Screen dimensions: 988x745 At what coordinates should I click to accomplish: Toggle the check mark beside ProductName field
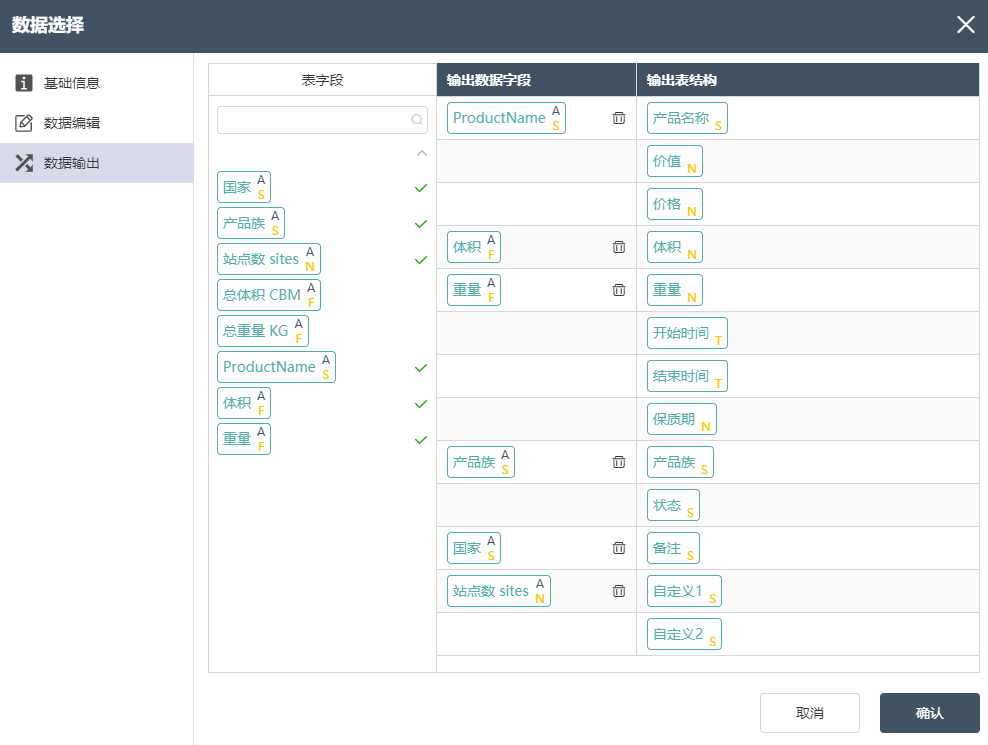tap(421, 367)
